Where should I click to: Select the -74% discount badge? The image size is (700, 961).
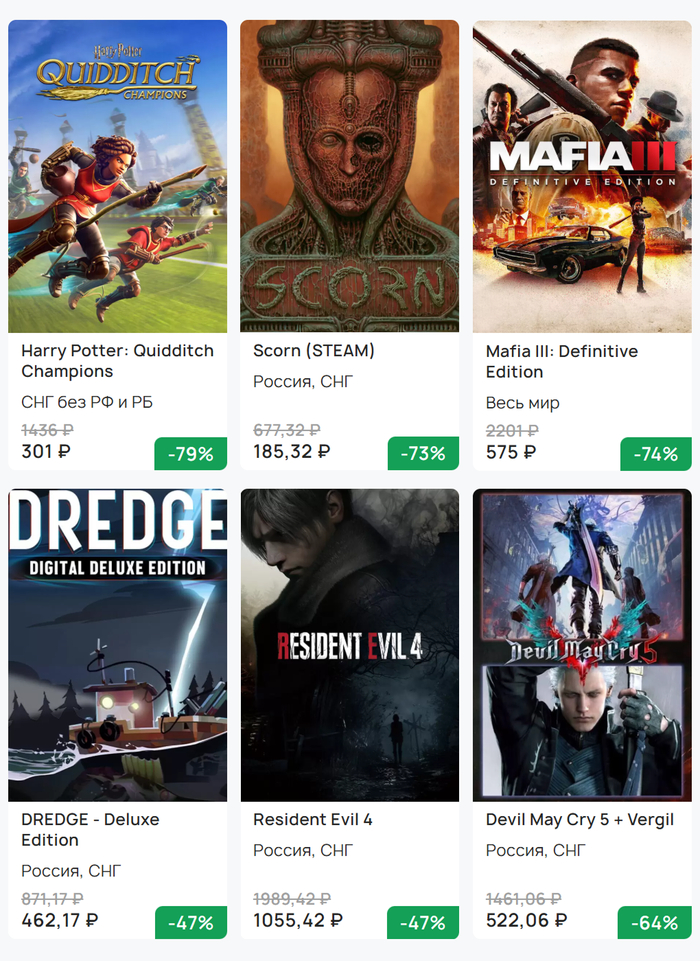[x=655, y=454]
